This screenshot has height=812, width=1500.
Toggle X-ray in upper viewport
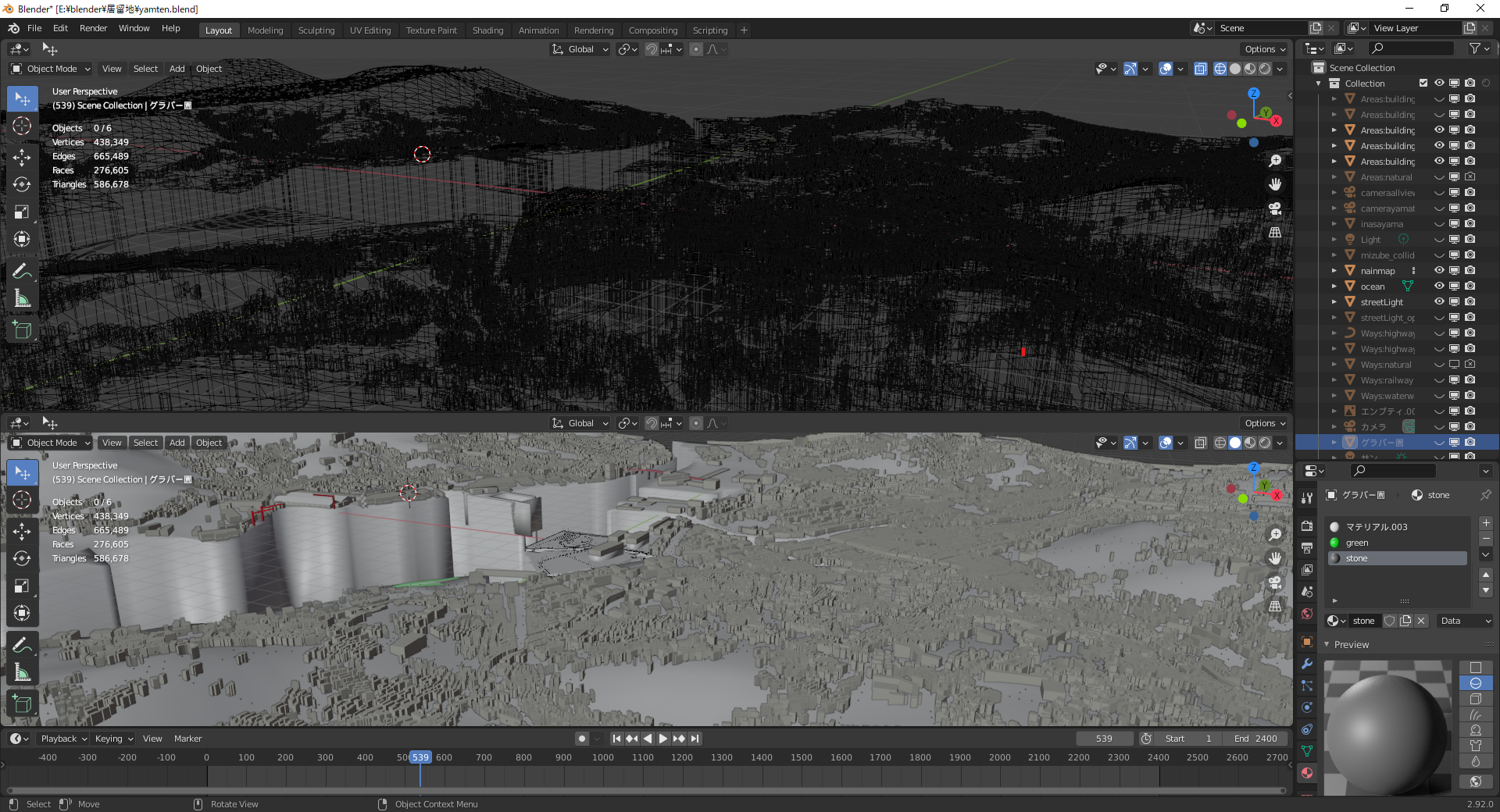1201,69
